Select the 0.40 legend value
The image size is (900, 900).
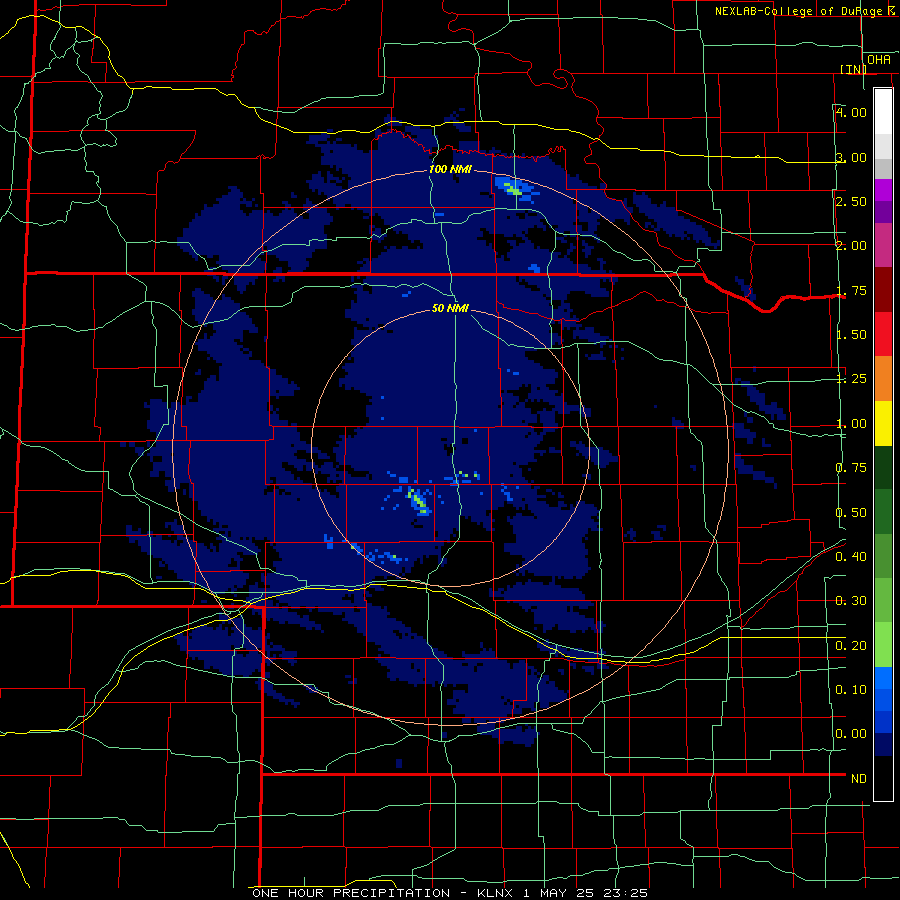[x=851, y=557]
